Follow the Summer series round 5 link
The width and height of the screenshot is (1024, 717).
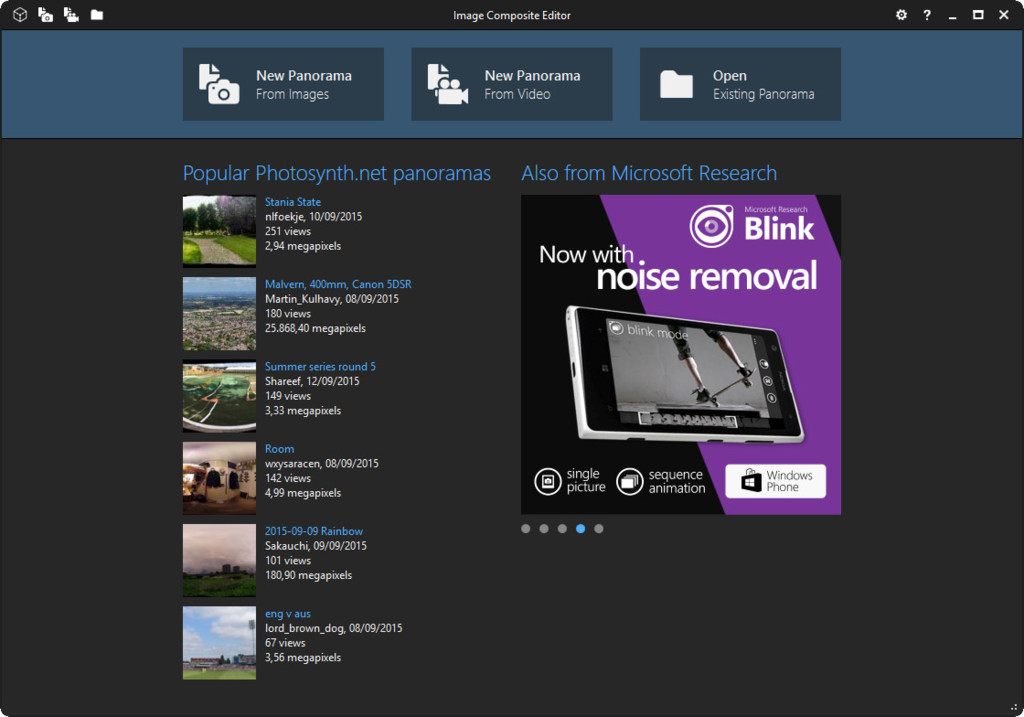(320, 367)
